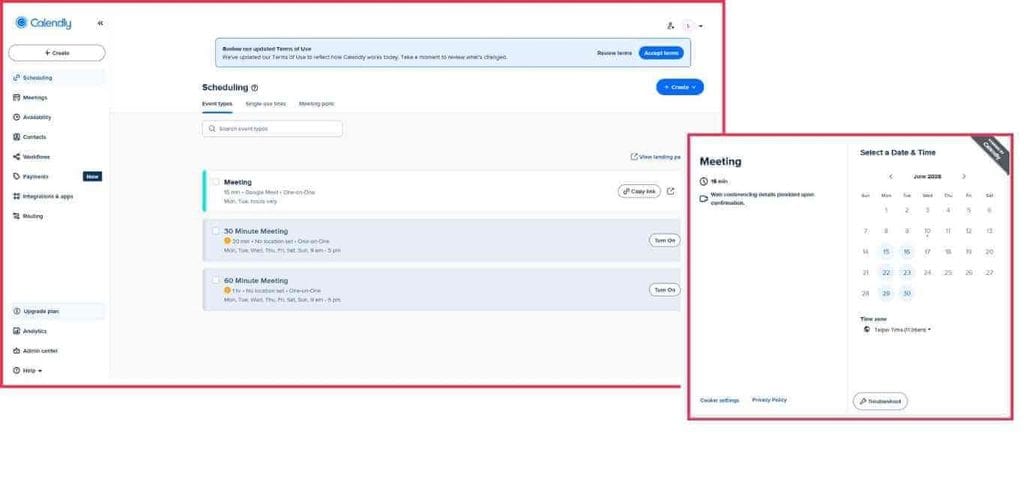The image size is (1024, 487).
Task: Click Upgrade plan in the sidebar
Action: [57, 311]
